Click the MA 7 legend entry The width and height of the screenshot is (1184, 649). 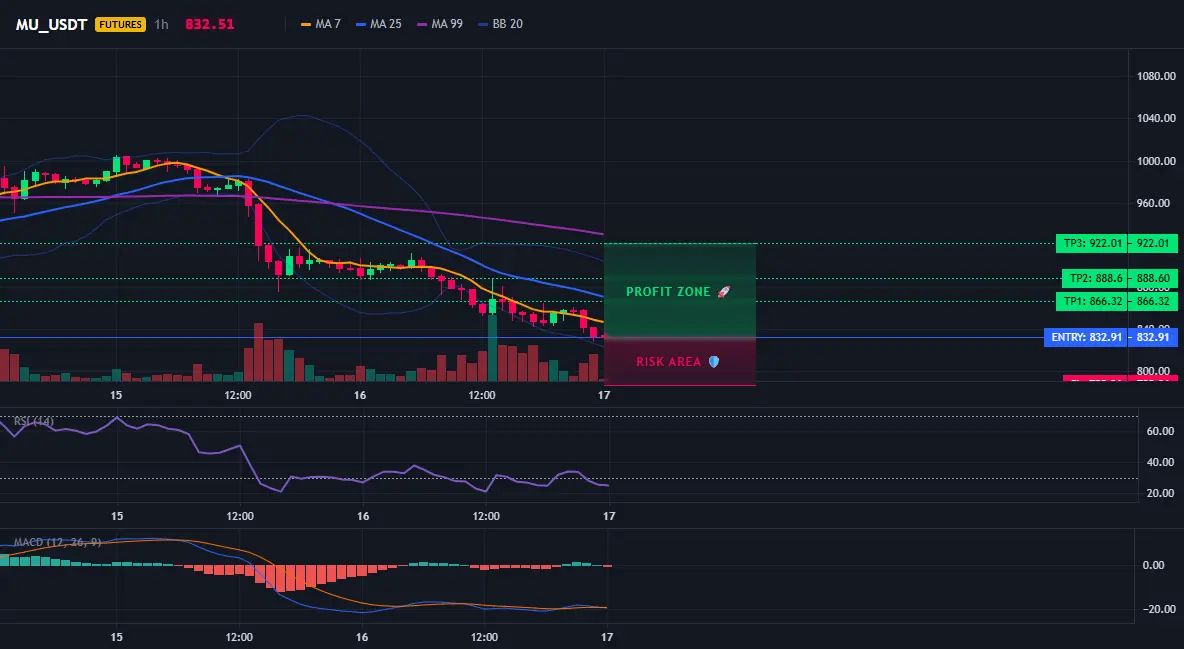321,24
